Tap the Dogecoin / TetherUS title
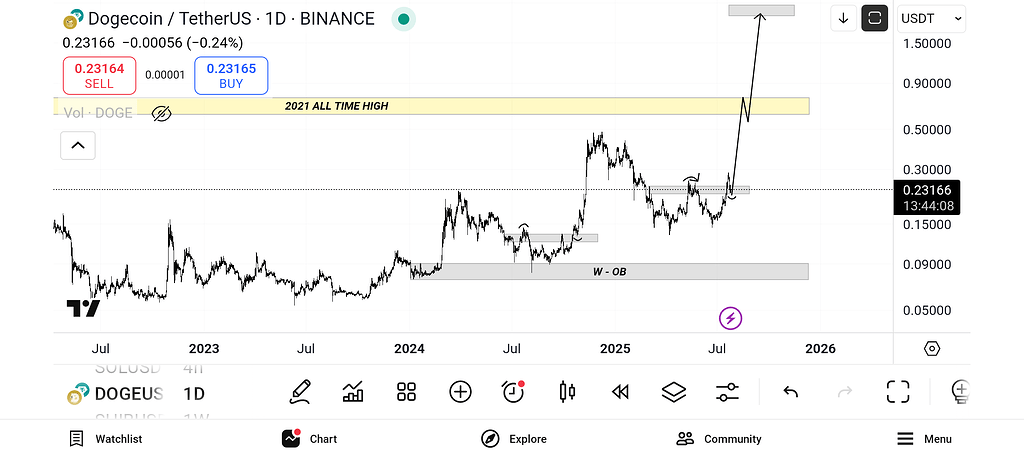Screen dimensions: 1024x458 click(x=231, y=19)
